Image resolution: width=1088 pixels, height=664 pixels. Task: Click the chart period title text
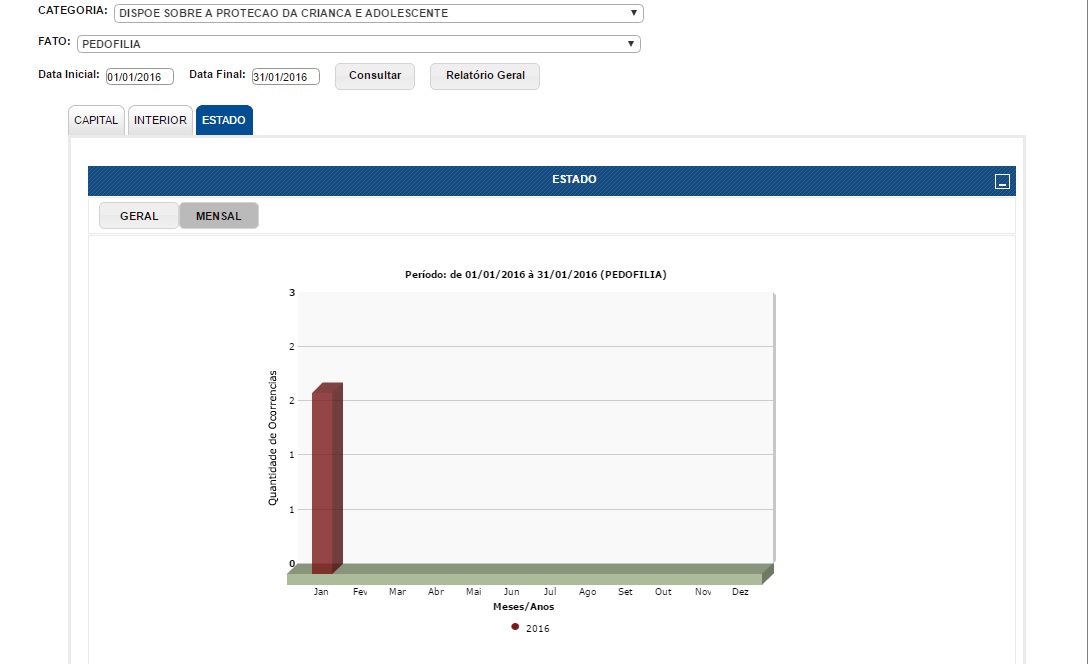(x=535, y=274)
